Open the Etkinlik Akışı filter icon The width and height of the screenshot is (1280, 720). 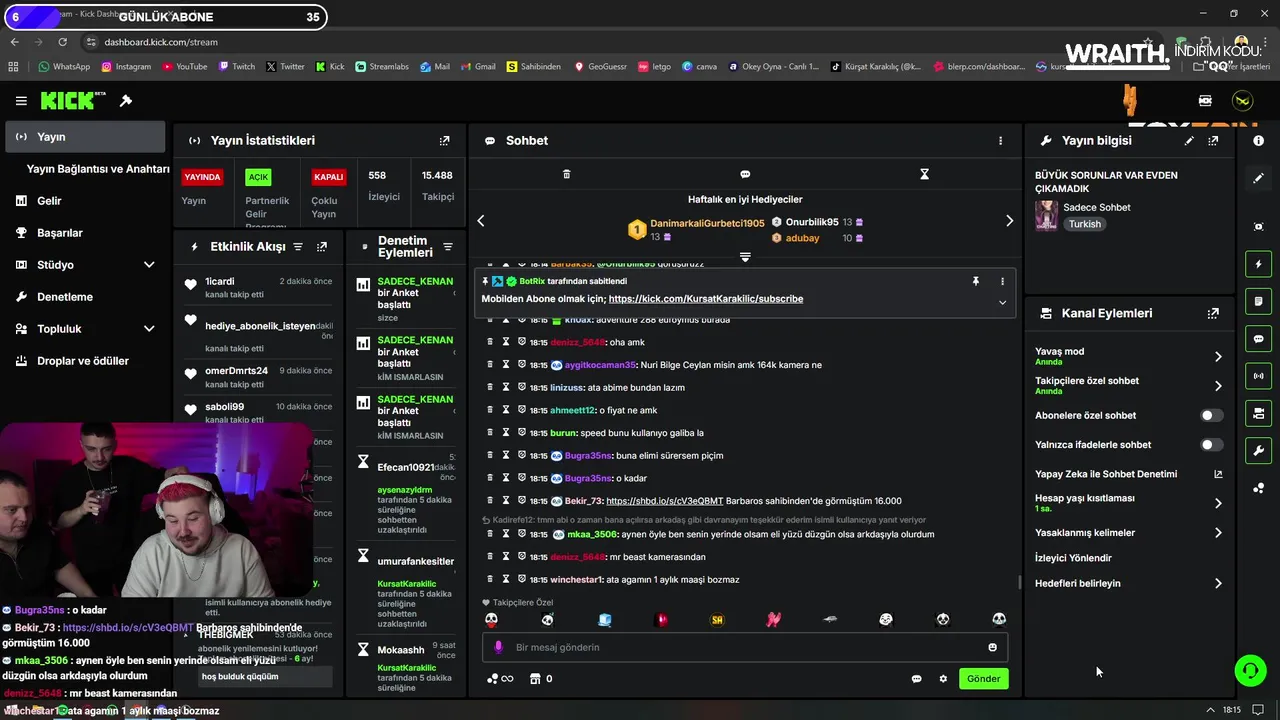coord(297,246)
